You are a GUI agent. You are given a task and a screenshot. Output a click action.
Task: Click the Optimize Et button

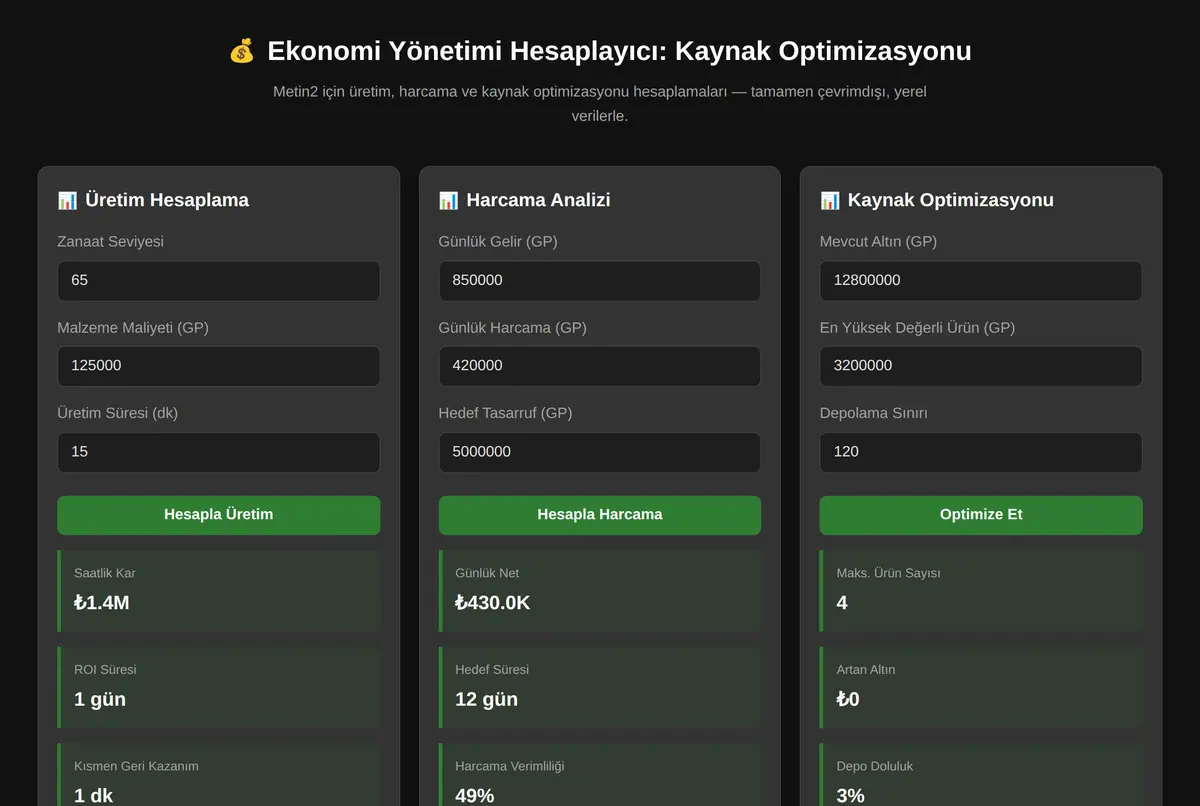(x=981, y=515)
